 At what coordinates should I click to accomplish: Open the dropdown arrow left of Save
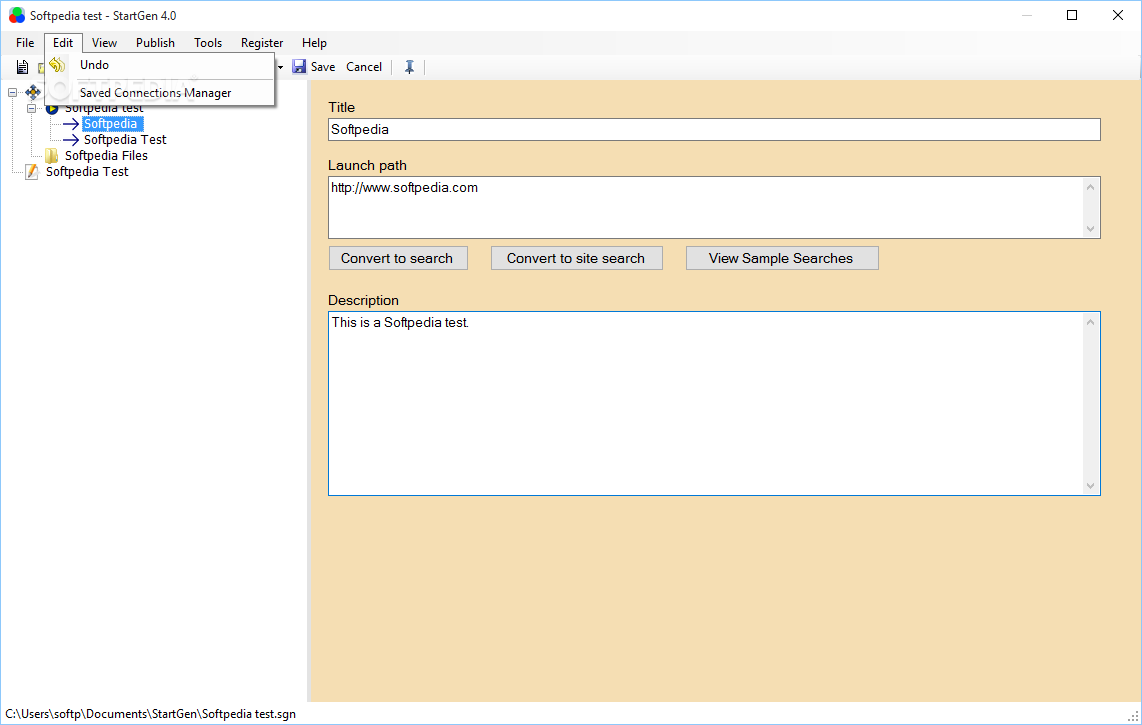click(280, 67)
